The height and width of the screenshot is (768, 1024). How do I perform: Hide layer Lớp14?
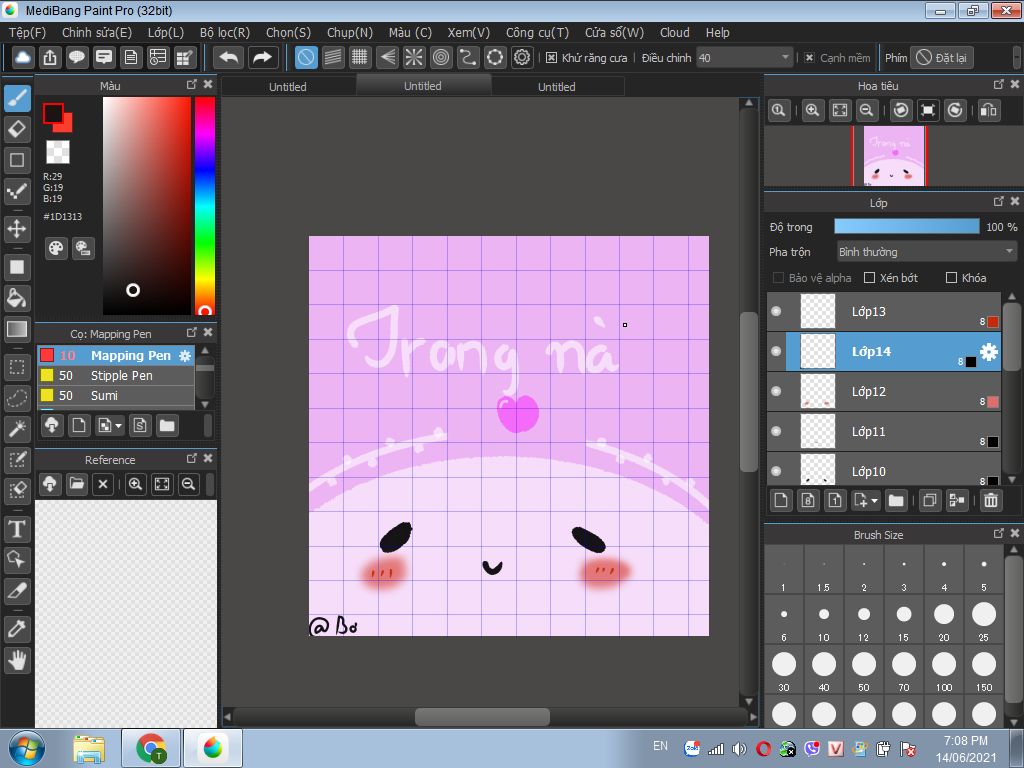coord(776,351)
